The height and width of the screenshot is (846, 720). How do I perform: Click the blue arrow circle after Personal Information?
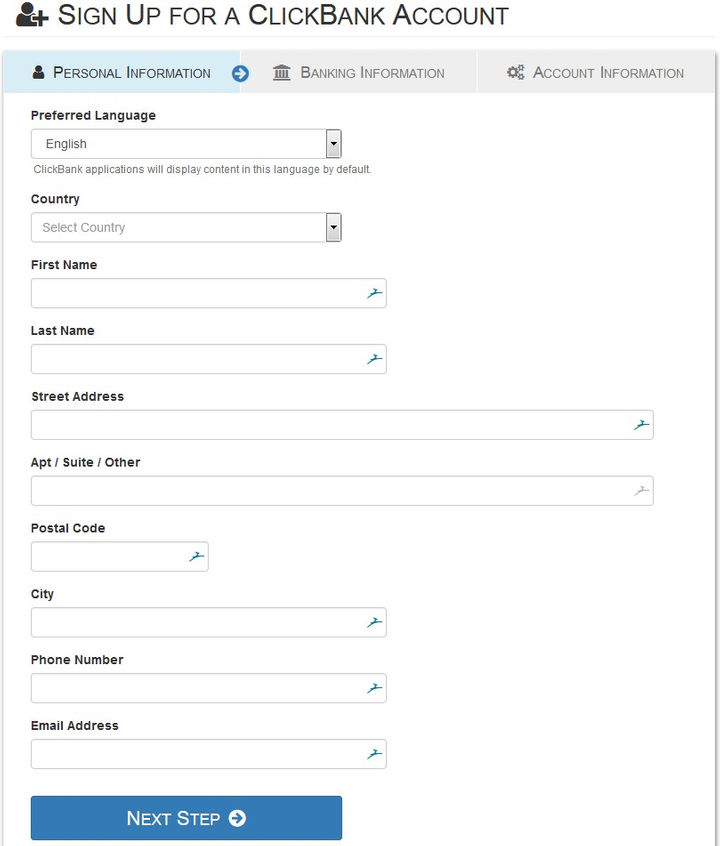pos(240,73)
